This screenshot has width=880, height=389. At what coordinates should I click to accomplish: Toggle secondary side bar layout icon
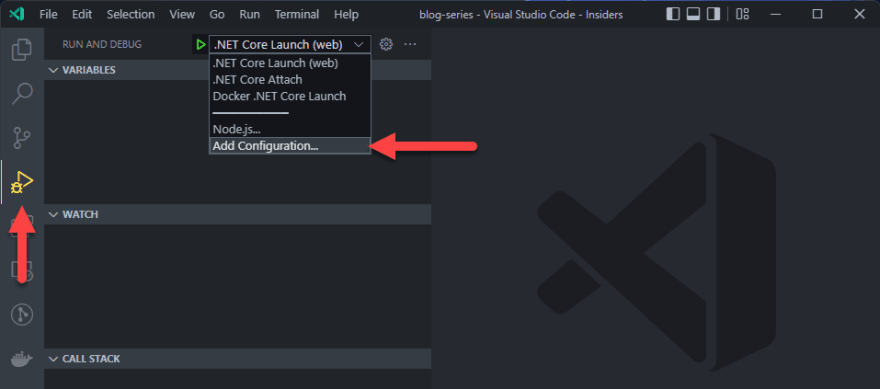point(713,14)
